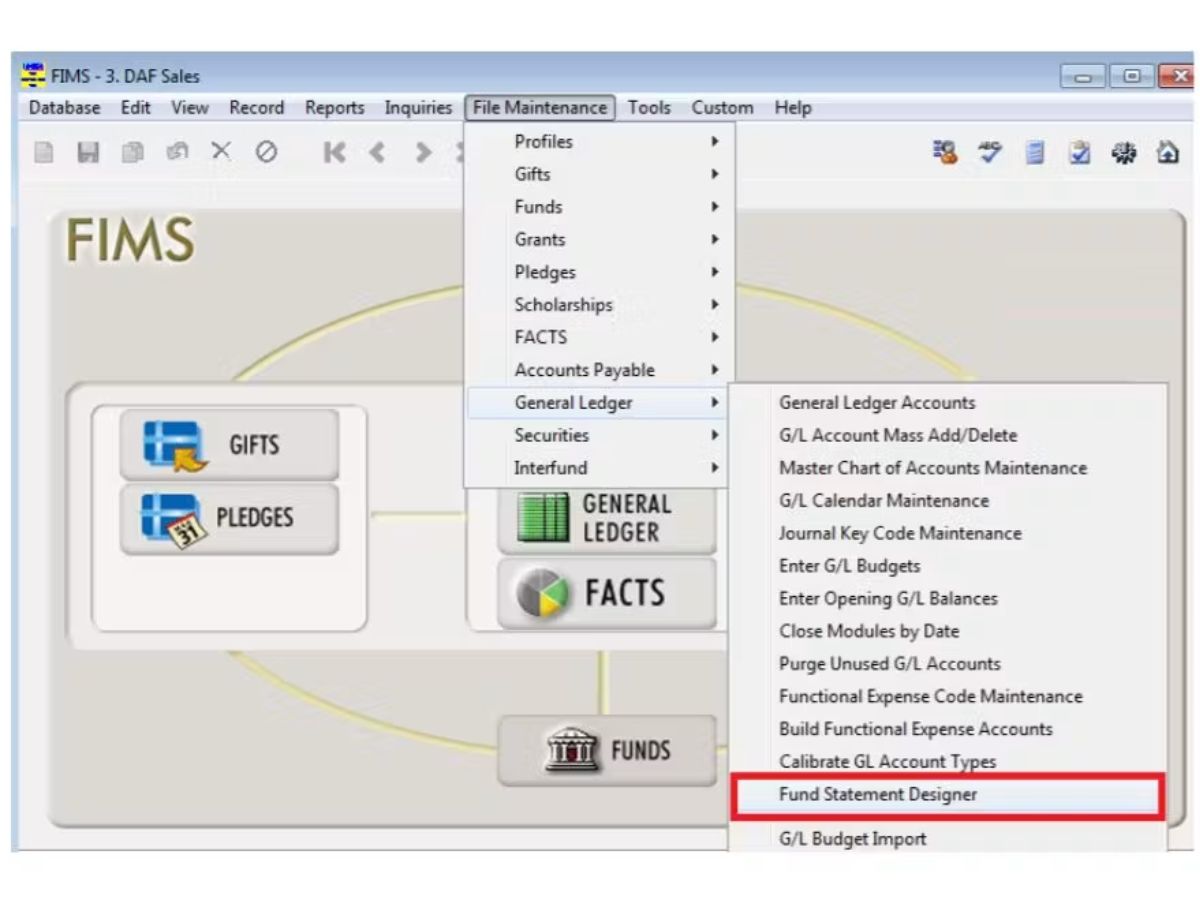Click the Home house toolbar icon
The height and width of the screenshot is (900, 1200).
coord(1168,152)
